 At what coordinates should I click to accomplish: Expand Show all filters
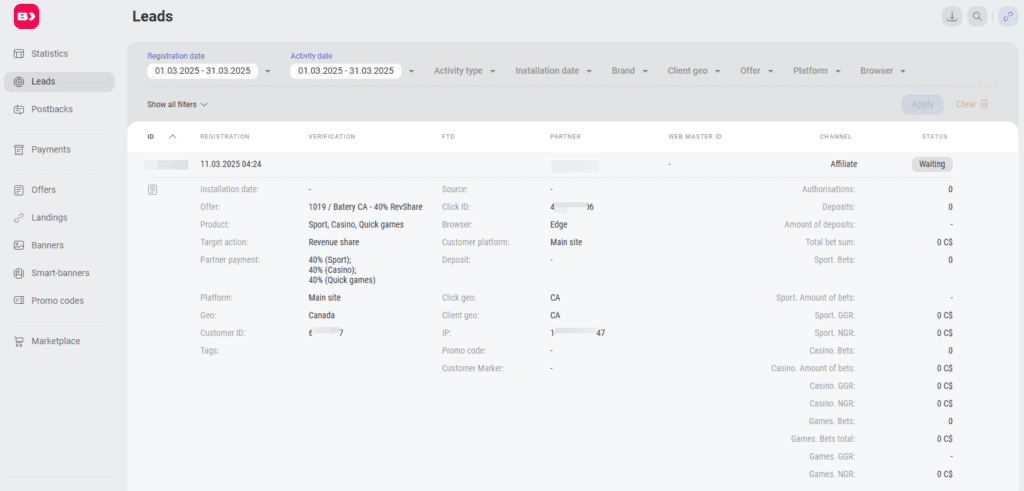pyautogui.click(x=177, y=104)
